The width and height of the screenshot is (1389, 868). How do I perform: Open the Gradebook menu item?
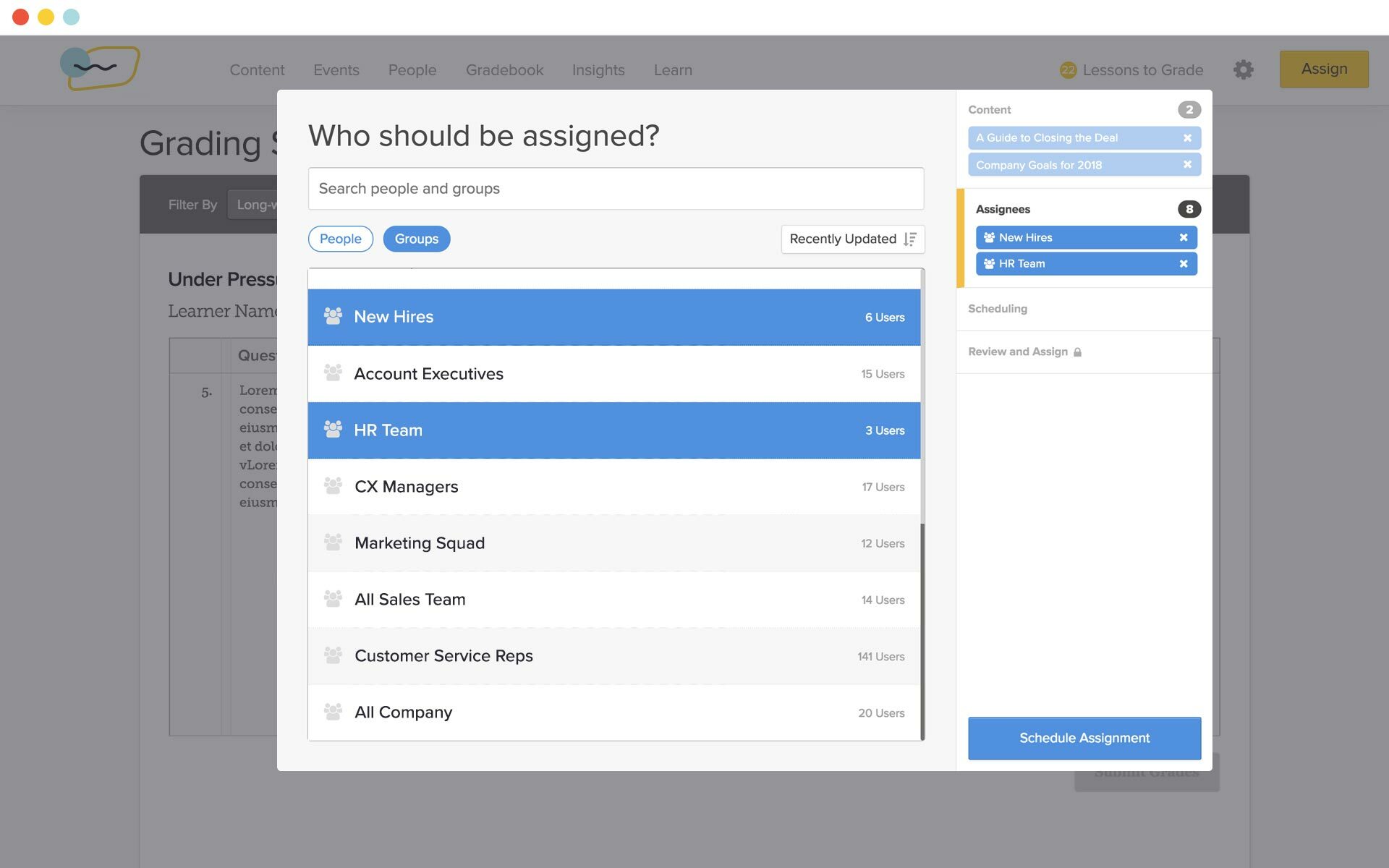point(504,69)
